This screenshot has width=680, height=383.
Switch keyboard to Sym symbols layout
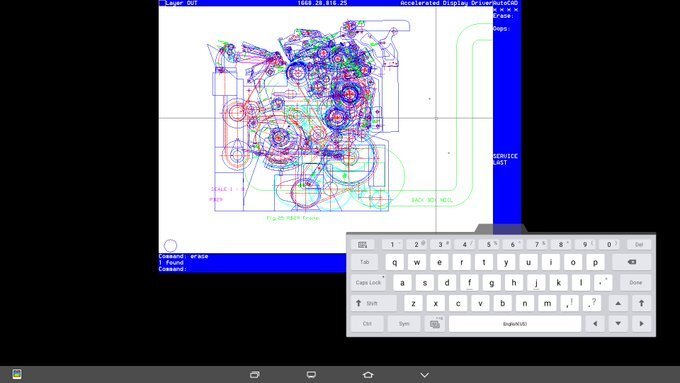404,324
